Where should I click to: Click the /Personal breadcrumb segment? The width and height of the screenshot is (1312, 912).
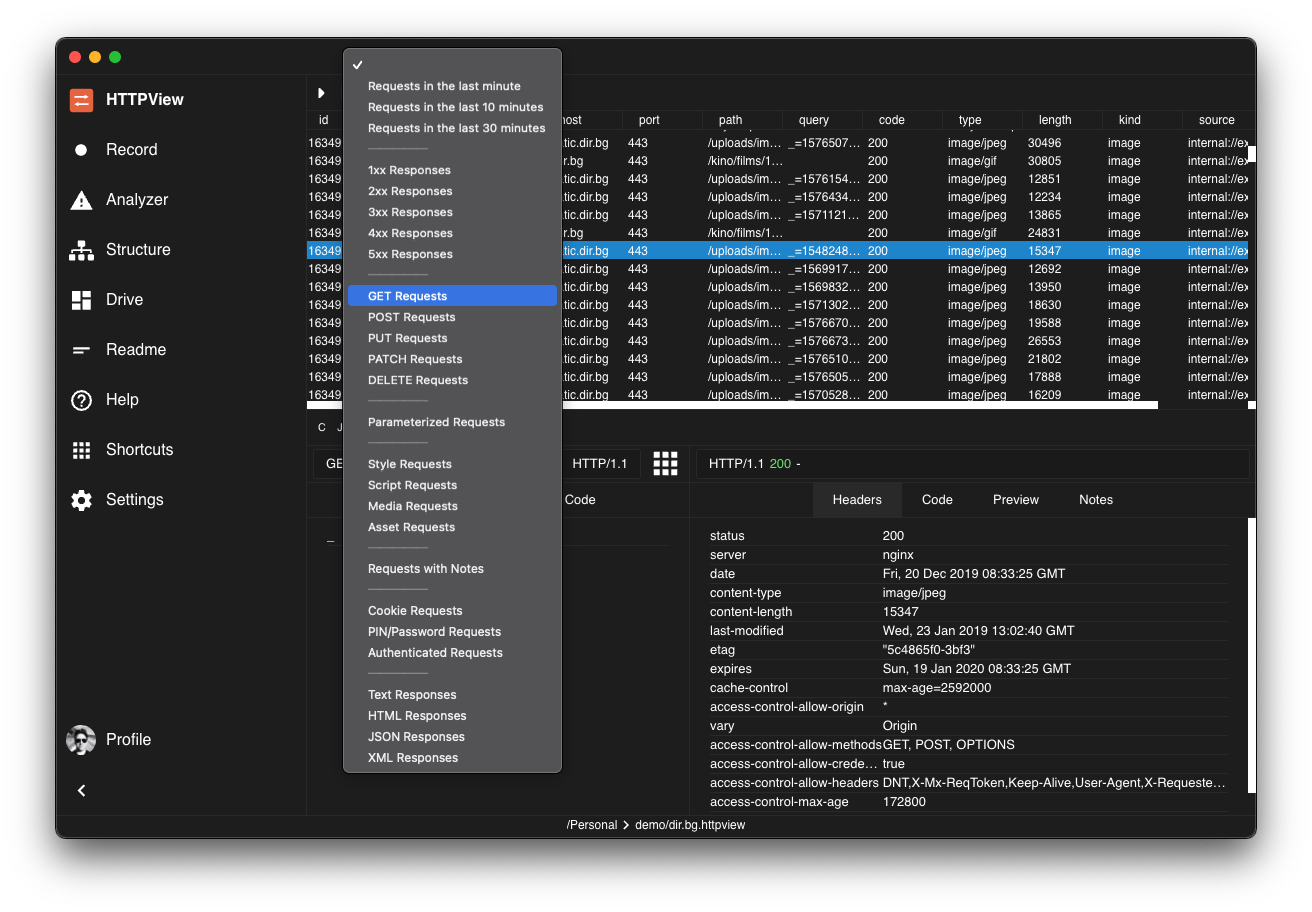[x=592, y=825]
